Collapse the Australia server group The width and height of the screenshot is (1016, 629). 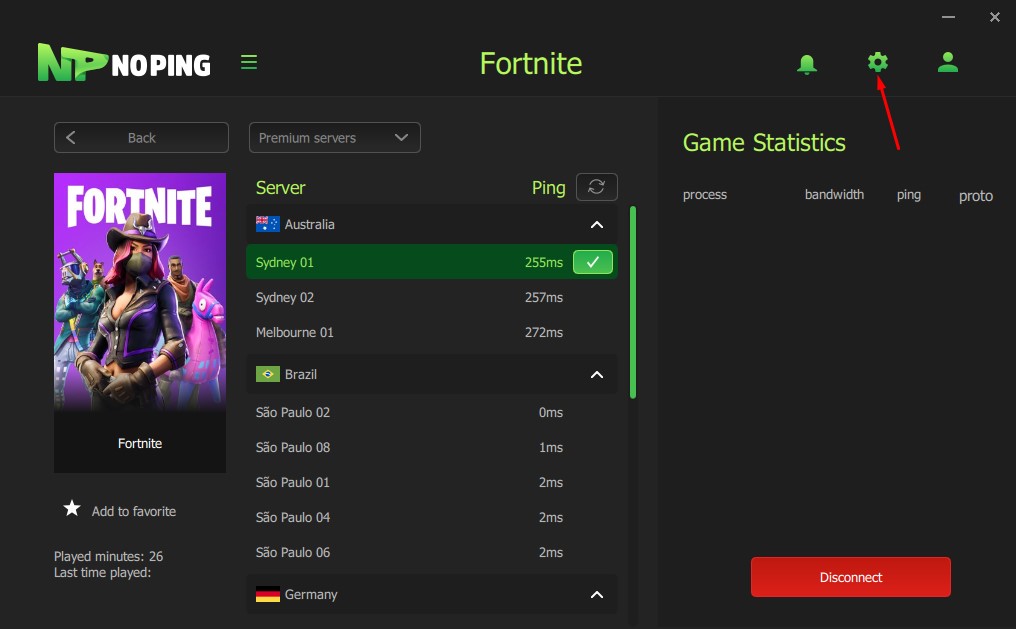[597, 225]
